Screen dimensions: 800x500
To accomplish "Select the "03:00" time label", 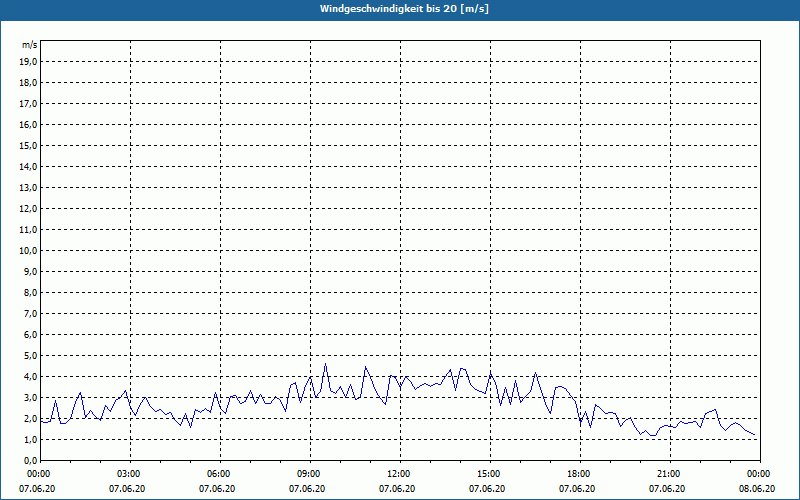I will 131,474.
